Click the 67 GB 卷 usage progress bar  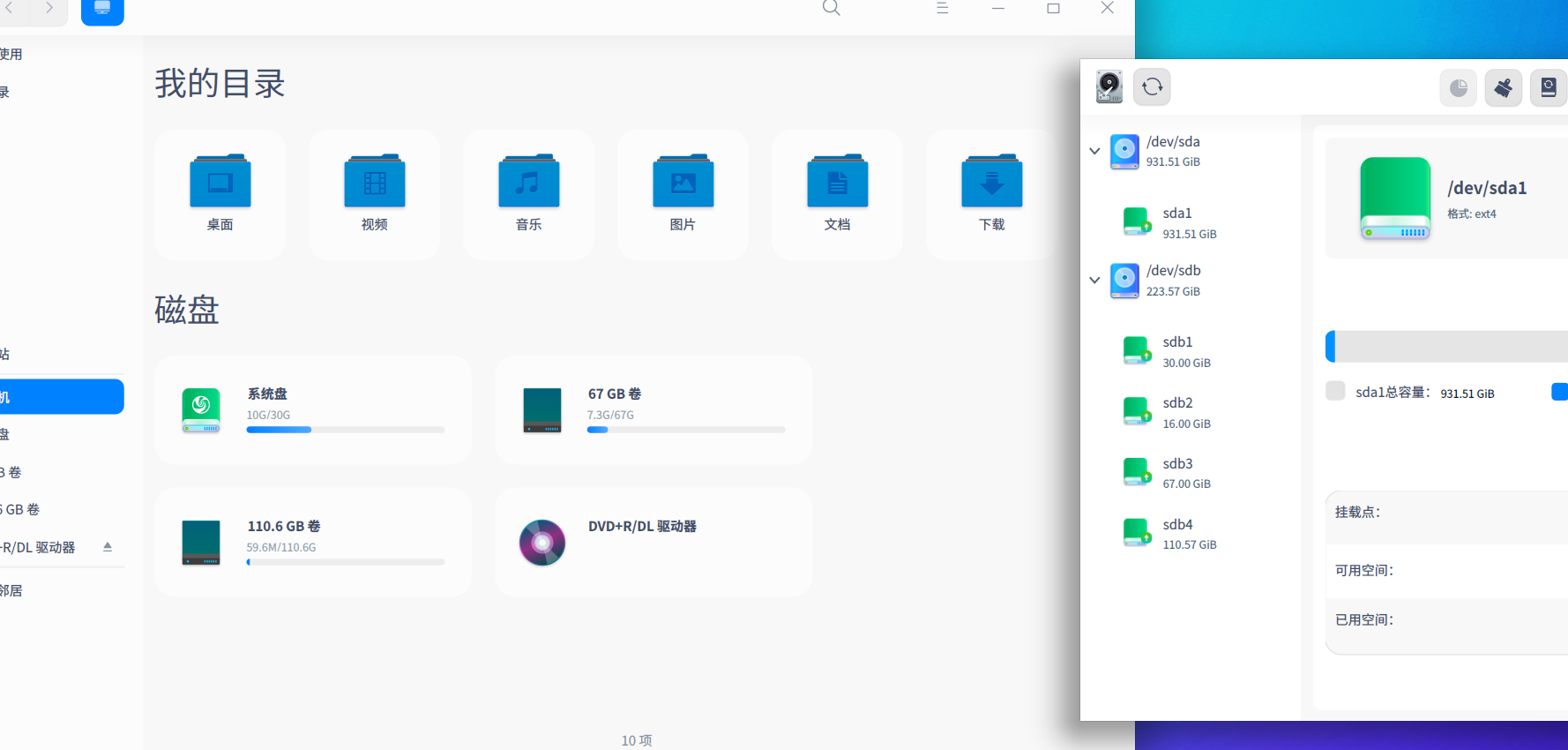(686, 430)
